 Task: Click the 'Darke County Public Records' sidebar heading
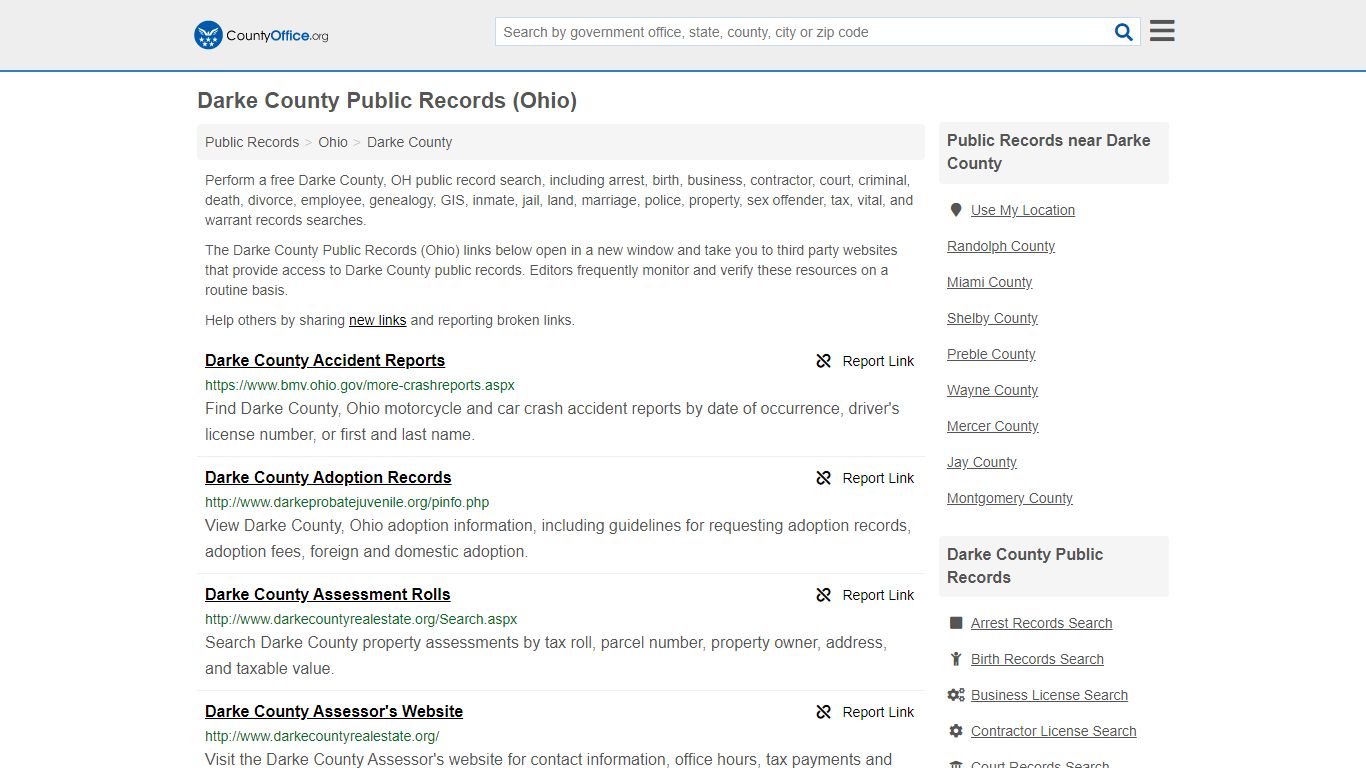pos(1025,566)
